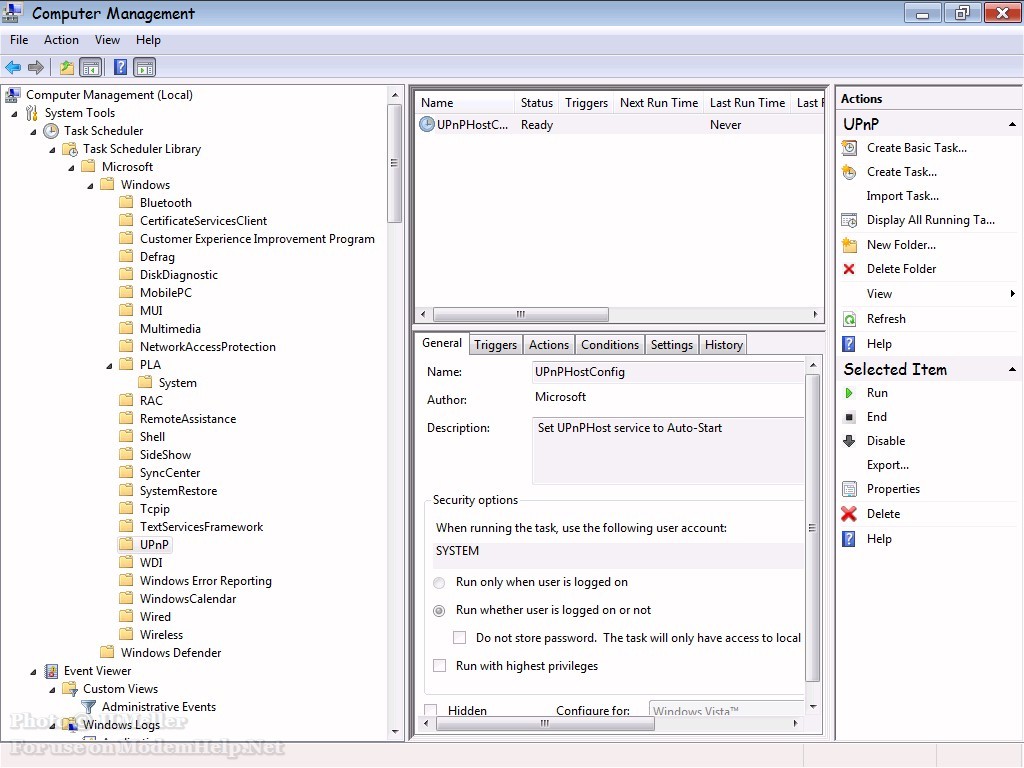Select Run whether user is logged on or not

(x=440, y=611)
